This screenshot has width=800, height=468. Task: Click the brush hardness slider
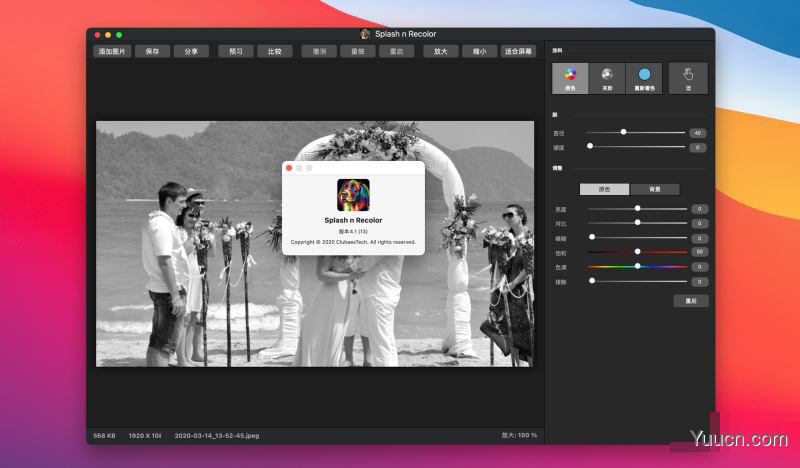pyautogui.click(x=636, y=146)
